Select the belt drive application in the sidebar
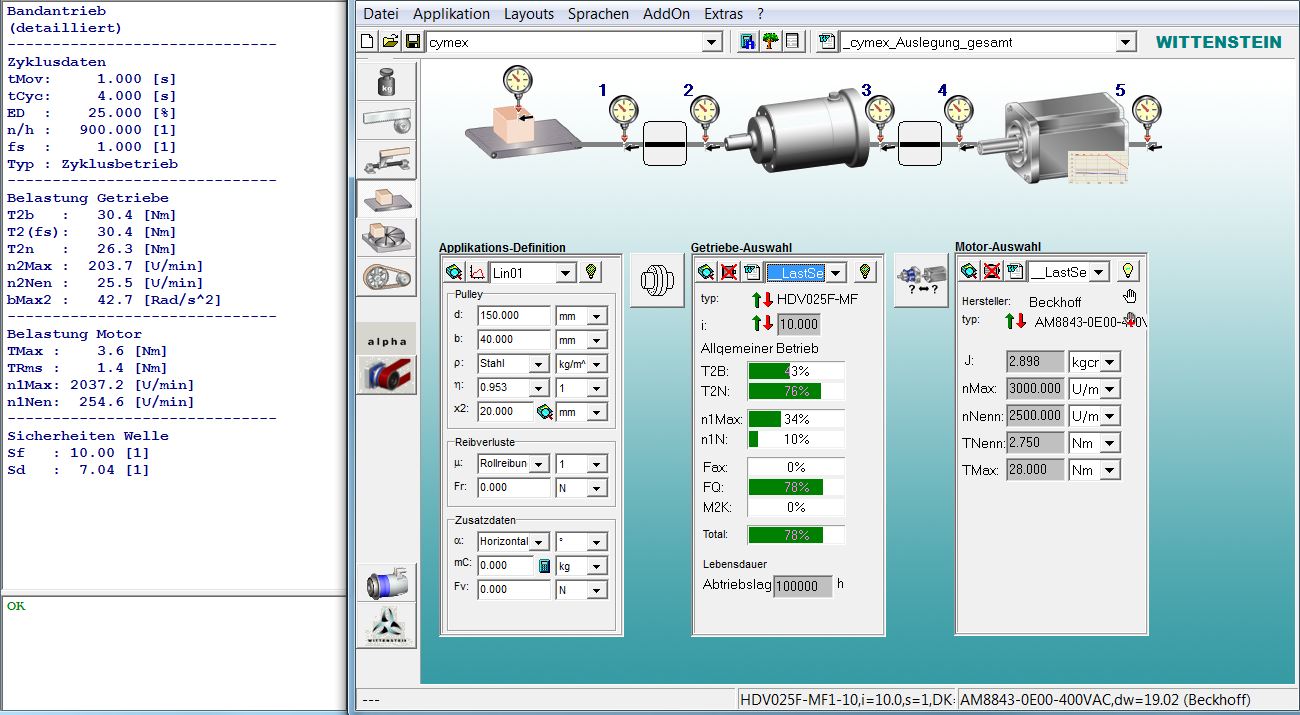Viewport: 1300px width, 715px height. click(388, 276)
